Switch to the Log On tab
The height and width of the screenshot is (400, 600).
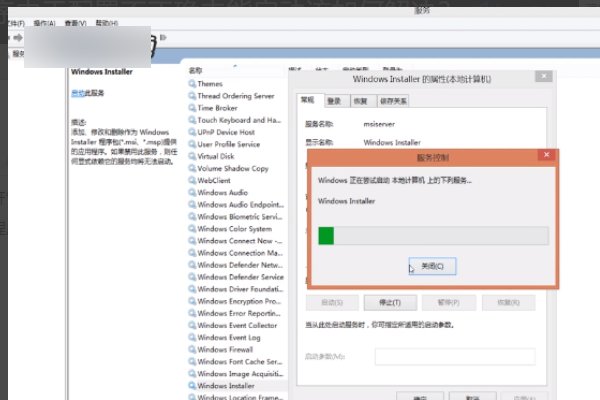pos(335,101)
